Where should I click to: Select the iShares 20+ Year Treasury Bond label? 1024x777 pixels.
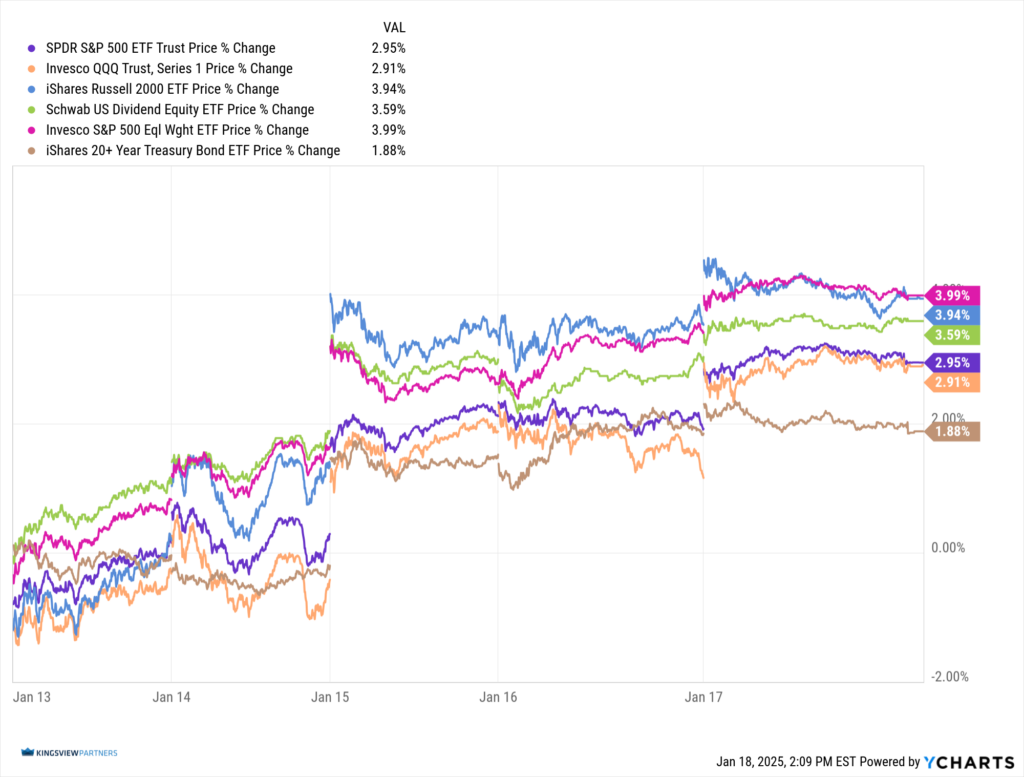(x=193, y=151)
